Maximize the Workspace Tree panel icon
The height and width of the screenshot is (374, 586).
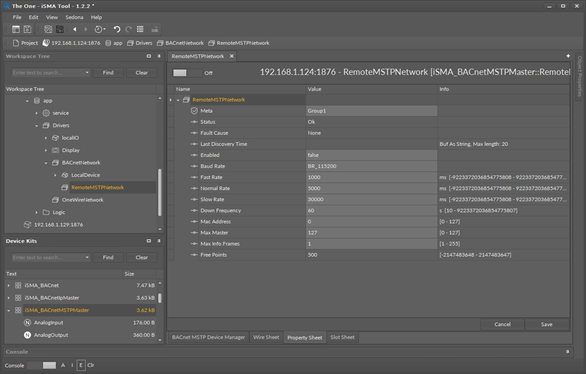pos(149,56)
